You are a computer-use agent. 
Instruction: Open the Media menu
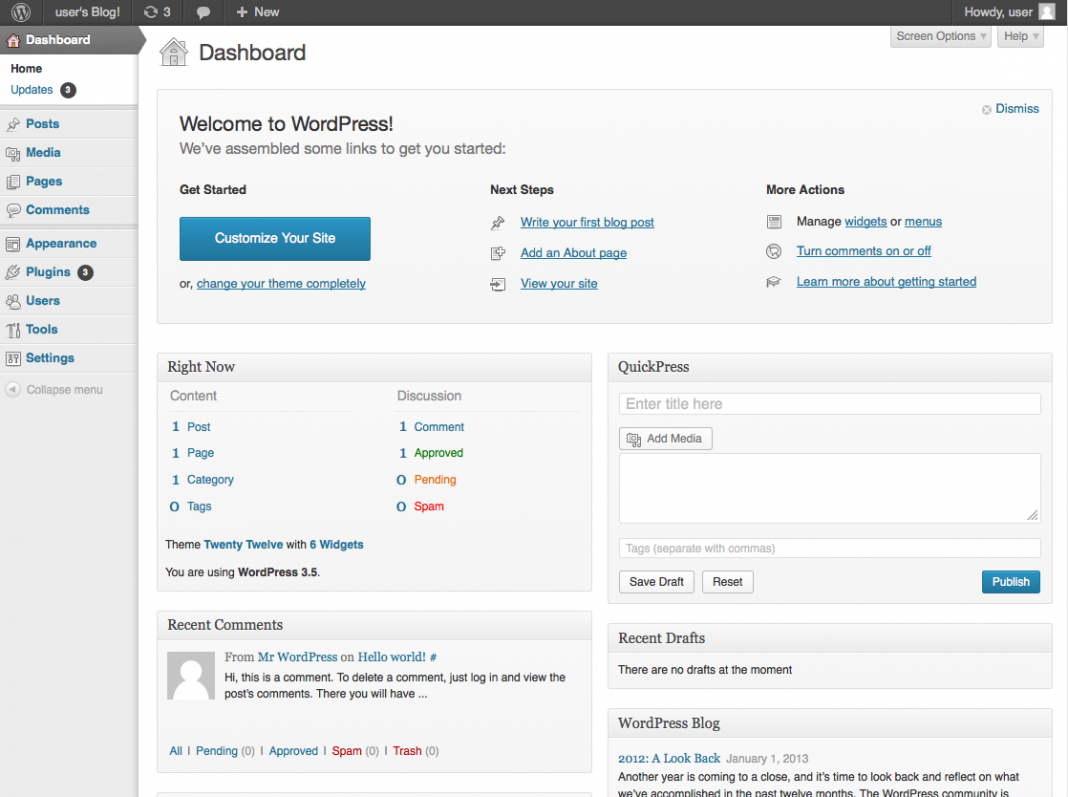[x=43, y=153]
